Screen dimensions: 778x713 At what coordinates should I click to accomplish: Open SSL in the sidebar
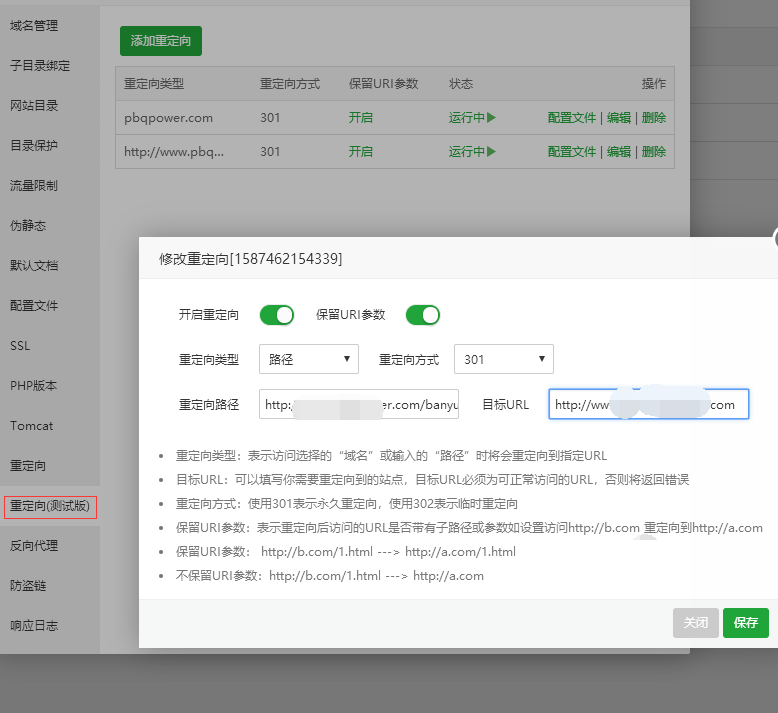point(20,346)
